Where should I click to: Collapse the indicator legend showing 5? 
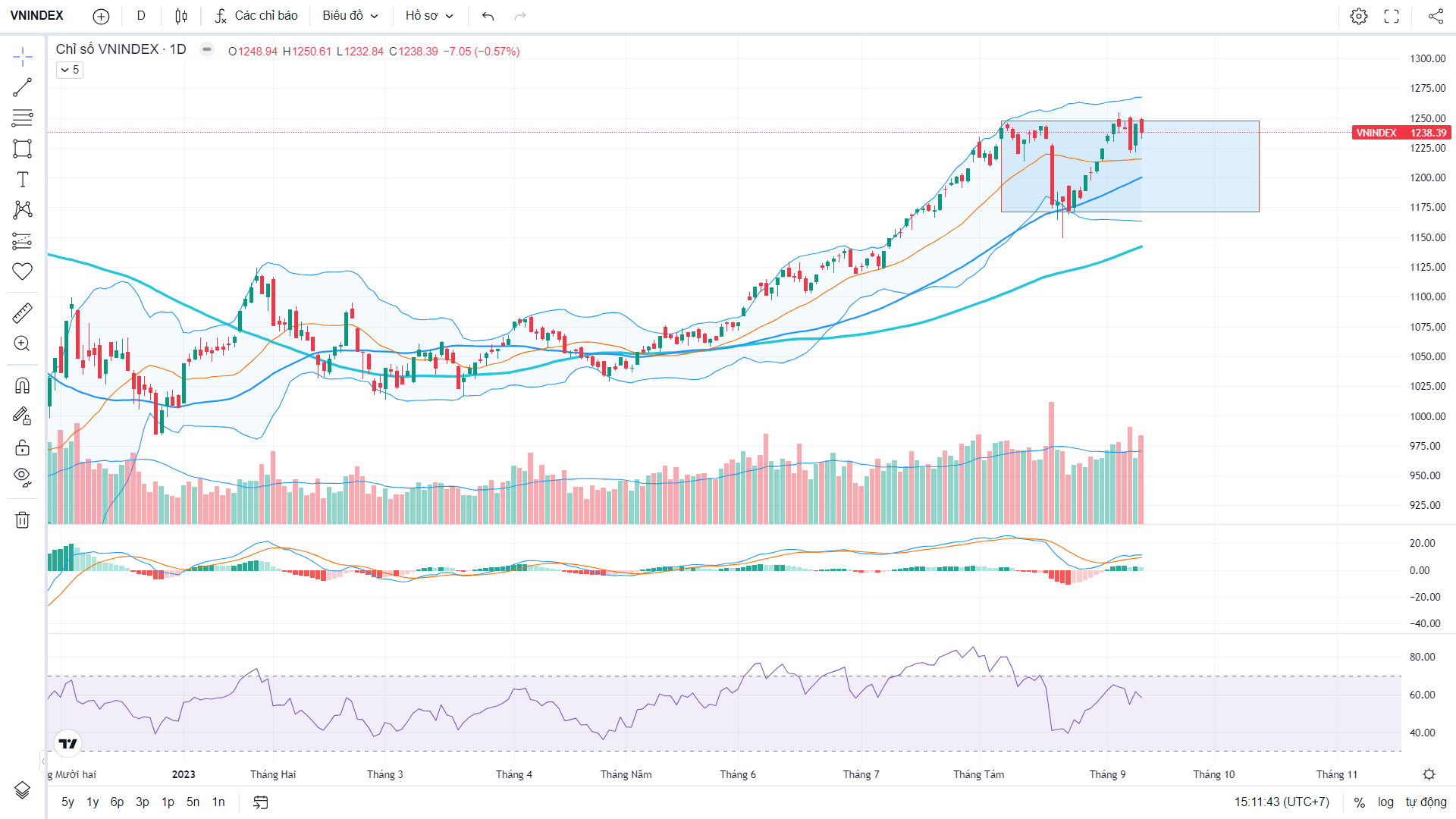[x=70, y=70]
